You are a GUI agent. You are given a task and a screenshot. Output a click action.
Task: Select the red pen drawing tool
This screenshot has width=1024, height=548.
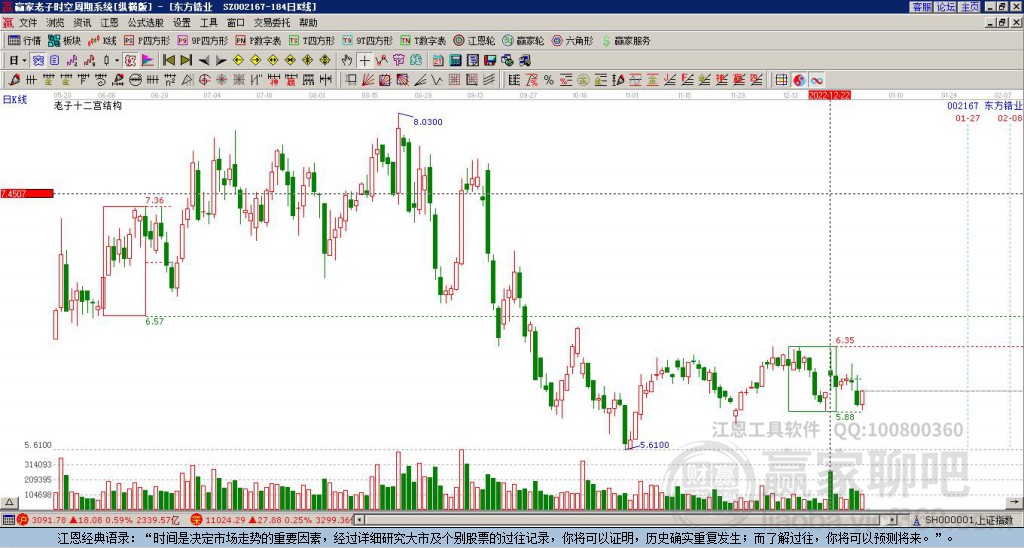[x=14, y=80]
